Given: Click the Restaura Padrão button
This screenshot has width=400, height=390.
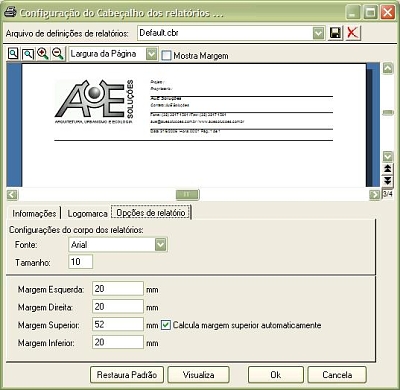Looking at the screenshot, I should click(x=127, y=375).
